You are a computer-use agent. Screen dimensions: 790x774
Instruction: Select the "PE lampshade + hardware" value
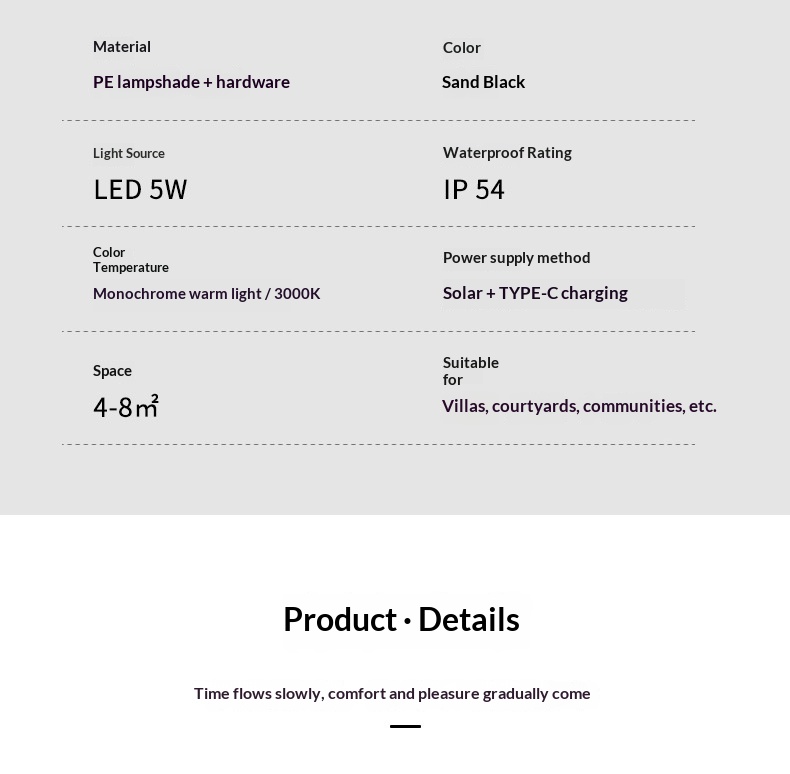(191, 82)
